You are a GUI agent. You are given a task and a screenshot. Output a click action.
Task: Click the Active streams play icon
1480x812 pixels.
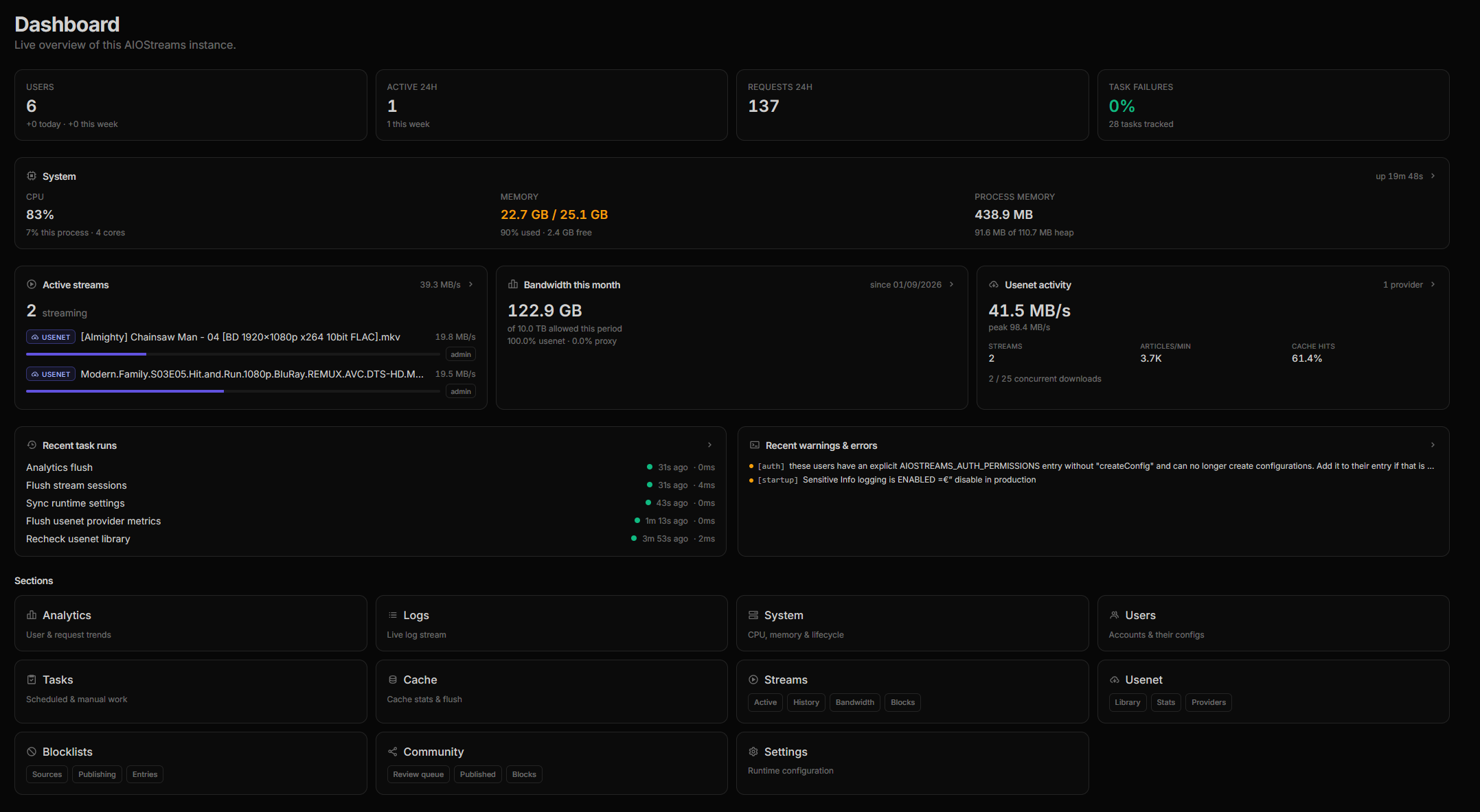pyautogui.click(x=32, y=284)
